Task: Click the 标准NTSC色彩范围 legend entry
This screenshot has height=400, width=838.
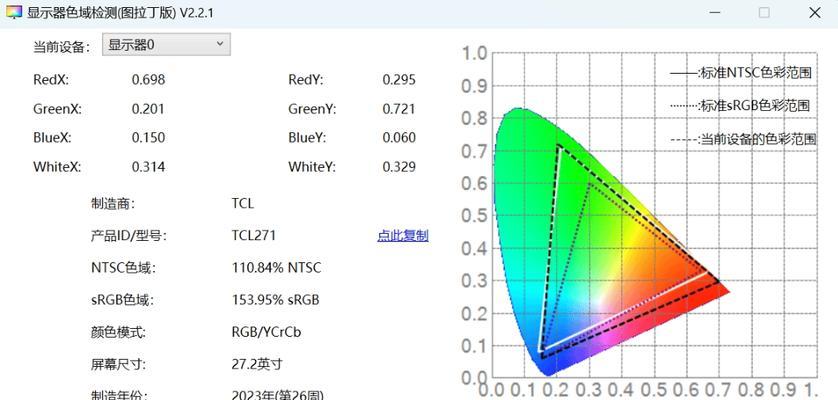Action: point(741,73)
